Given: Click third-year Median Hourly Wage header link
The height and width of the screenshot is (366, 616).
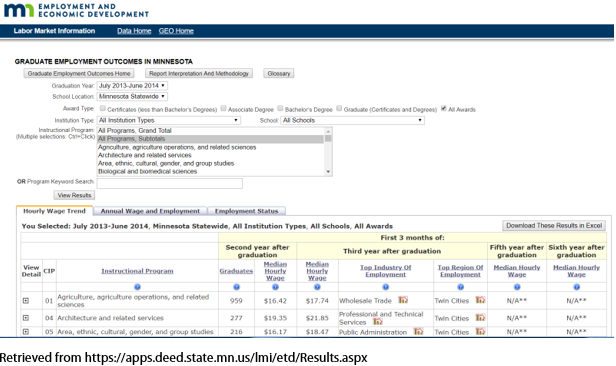Looking at the screenshot, I should 317,271.
